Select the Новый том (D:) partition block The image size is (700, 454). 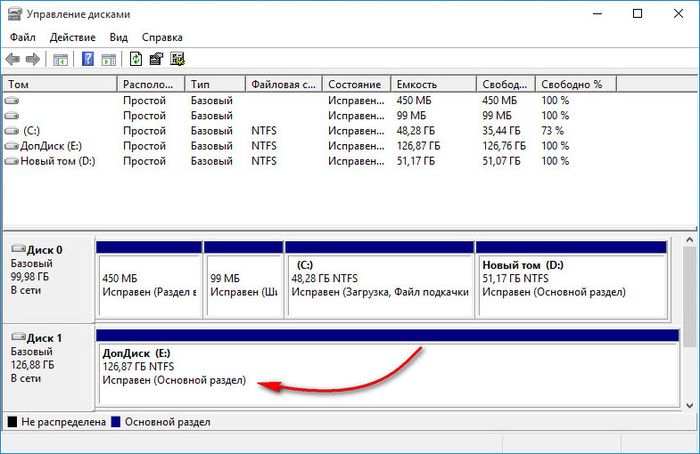(571, 279)
